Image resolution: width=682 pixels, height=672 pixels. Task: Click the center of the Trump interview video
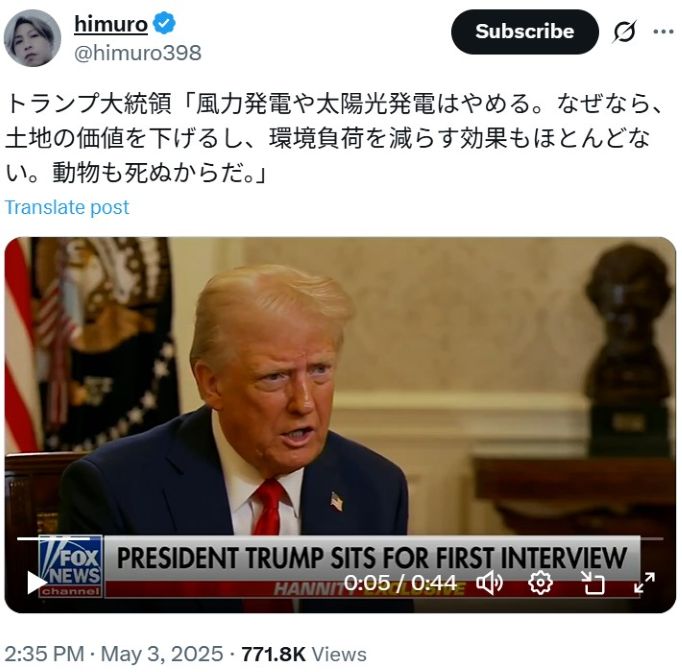340,425
